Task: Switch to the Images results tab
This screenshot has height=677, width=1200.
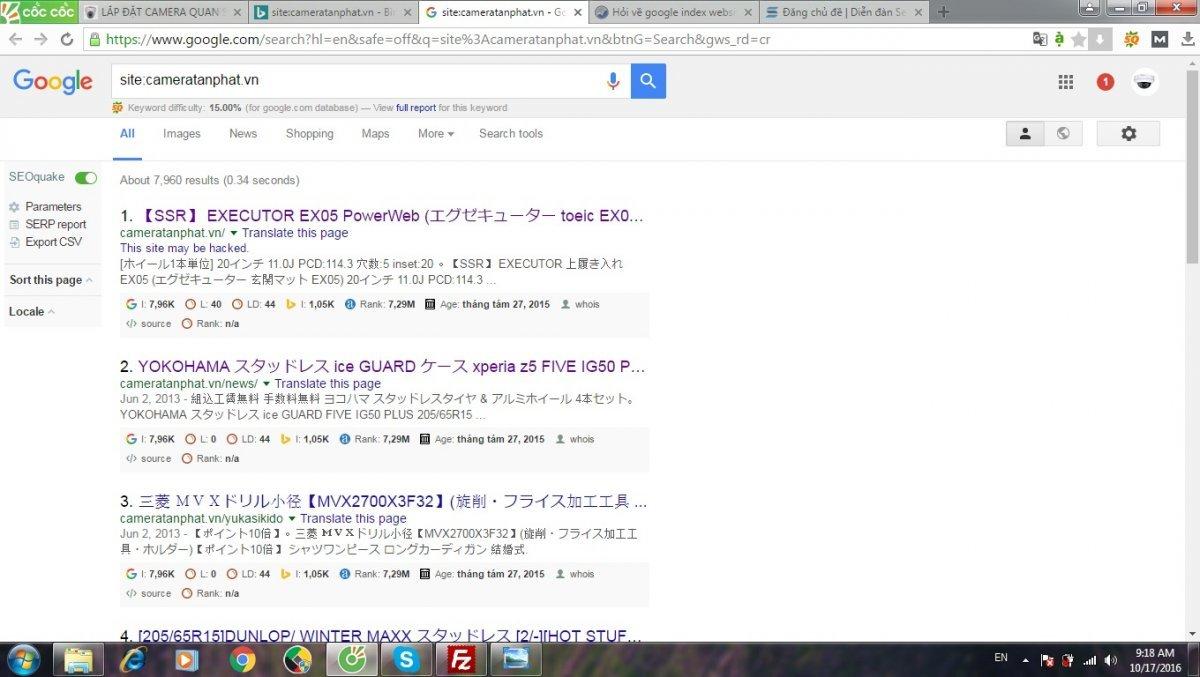Action: click(182, 134)
